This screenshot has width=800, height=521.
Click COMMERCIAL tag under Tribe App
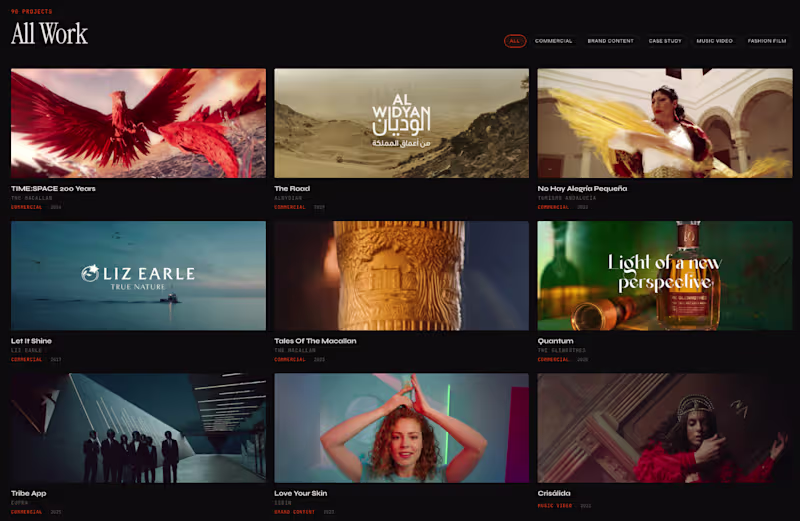tap(27, 512)
